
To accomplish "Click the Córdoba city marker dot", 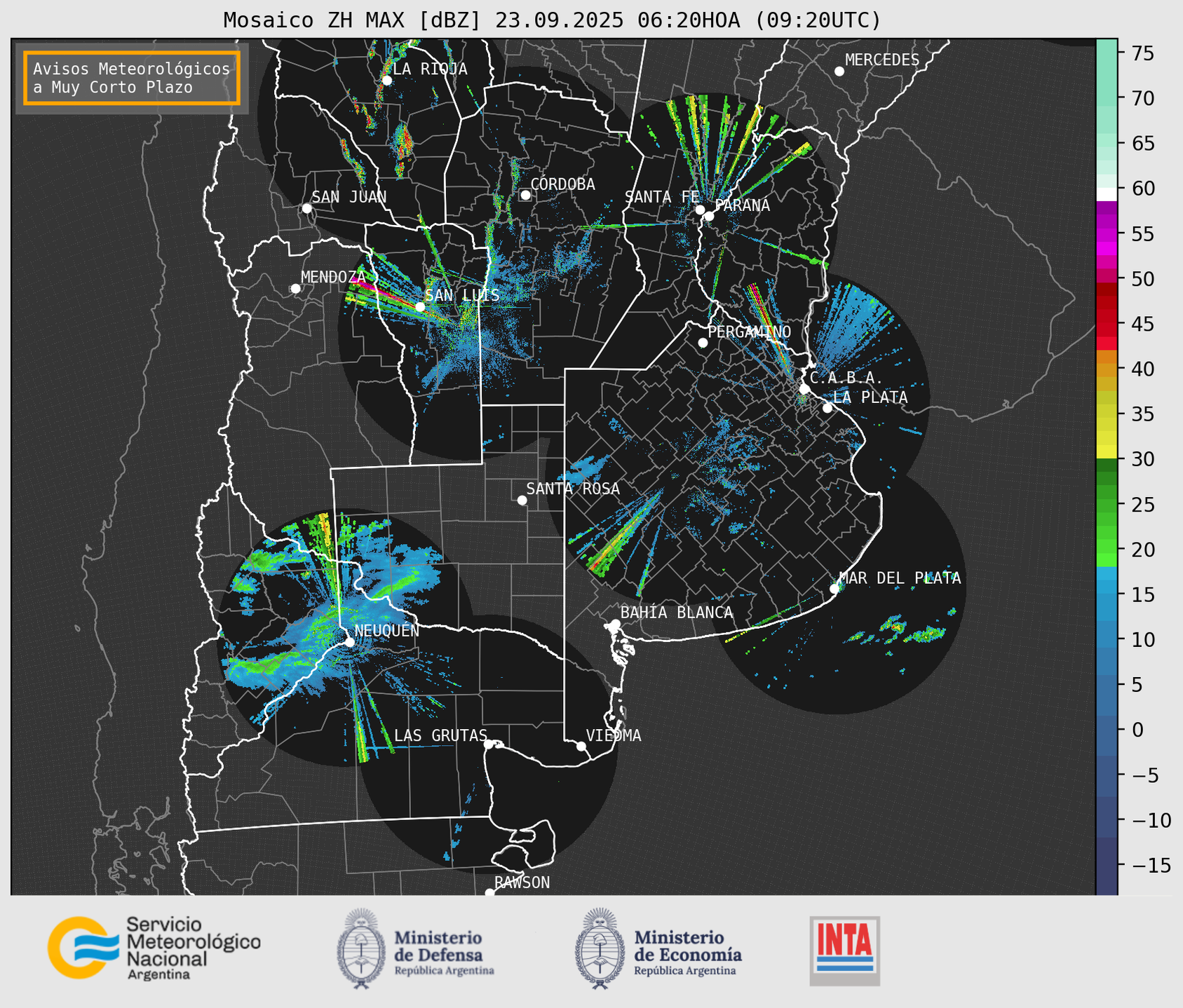I will click(x=525, y=195).
